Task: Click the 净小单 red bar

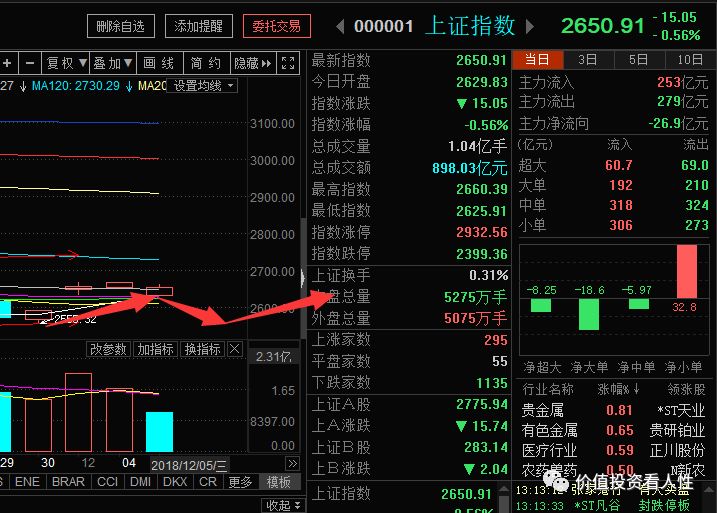Action: (687, 272)
